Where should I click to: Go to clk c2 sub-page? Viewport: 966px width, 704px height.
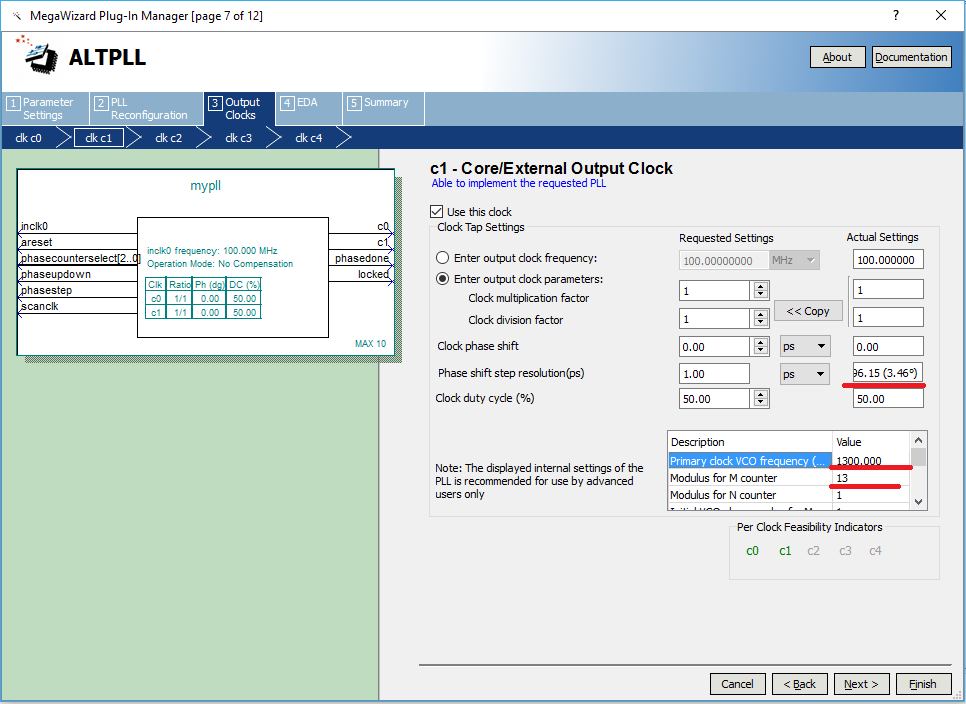click(x=168, y=138)
